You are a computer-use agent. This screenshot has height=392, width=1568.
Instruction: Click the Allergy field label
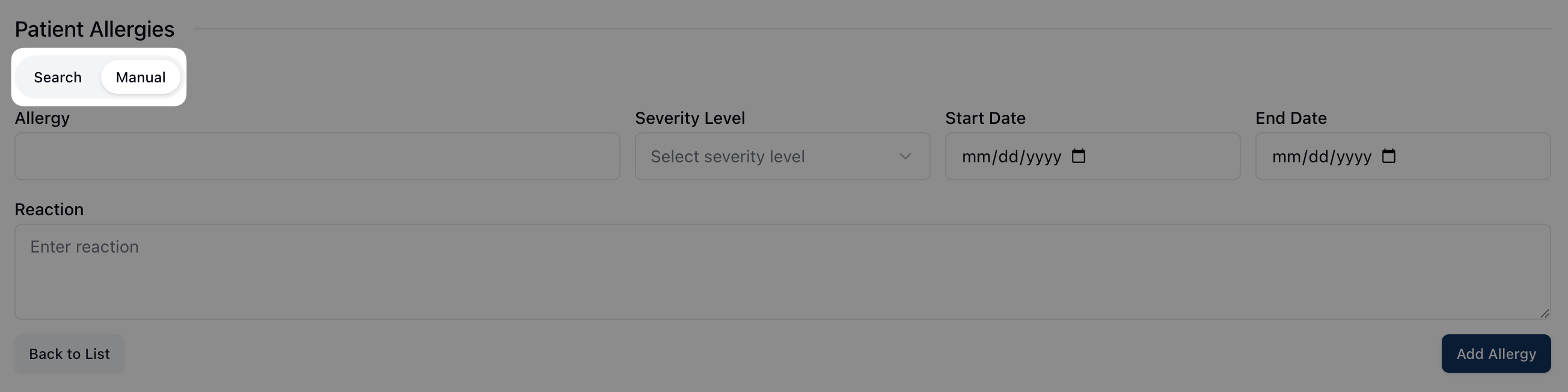point(42,118)
